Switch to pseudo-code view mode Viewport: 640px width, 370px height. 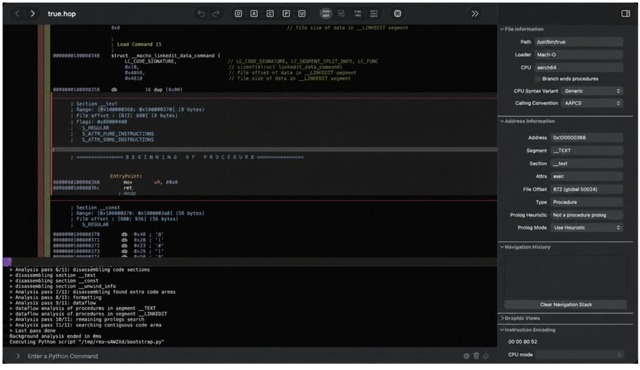[x=342, y=14]
